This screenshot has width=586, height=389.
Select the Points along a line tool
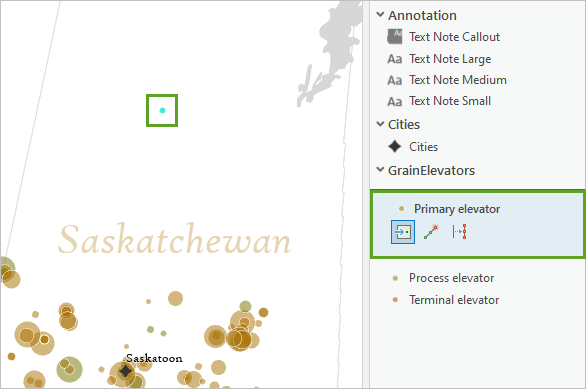click(459, 232)
